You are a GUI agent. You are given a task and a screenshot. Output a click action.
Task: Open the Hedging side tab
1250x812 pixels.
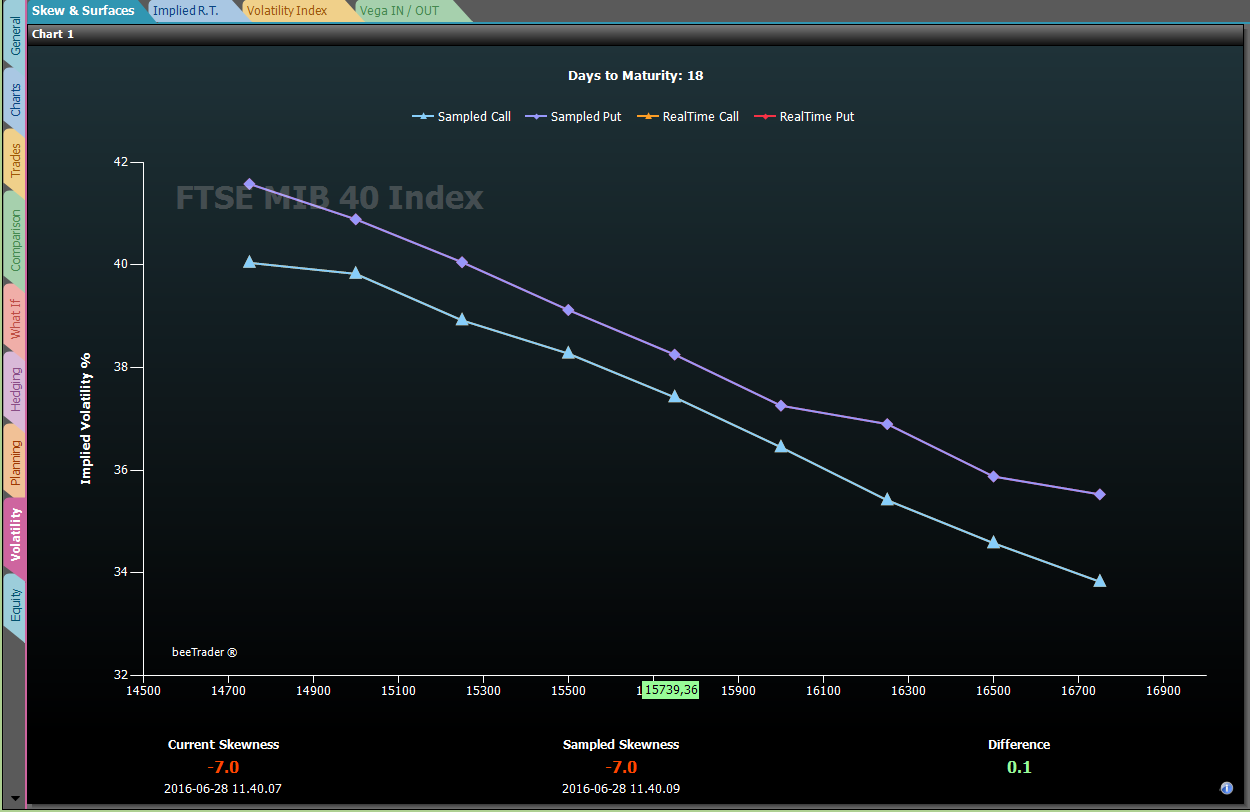click(x=14, y=389)
